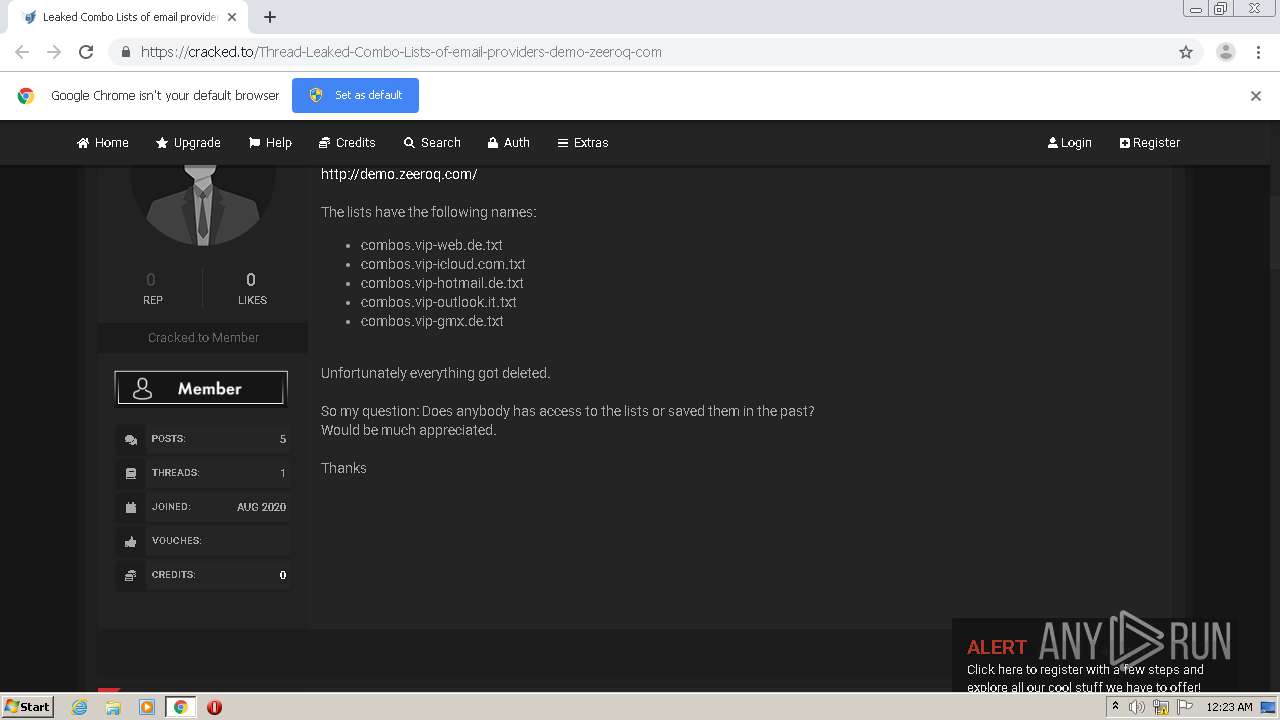Close the Leaked Combo Lists tab
Image resolution: width=1280 pixels, height=720 pixels.
pyautogui.click(x=232, y=17)
